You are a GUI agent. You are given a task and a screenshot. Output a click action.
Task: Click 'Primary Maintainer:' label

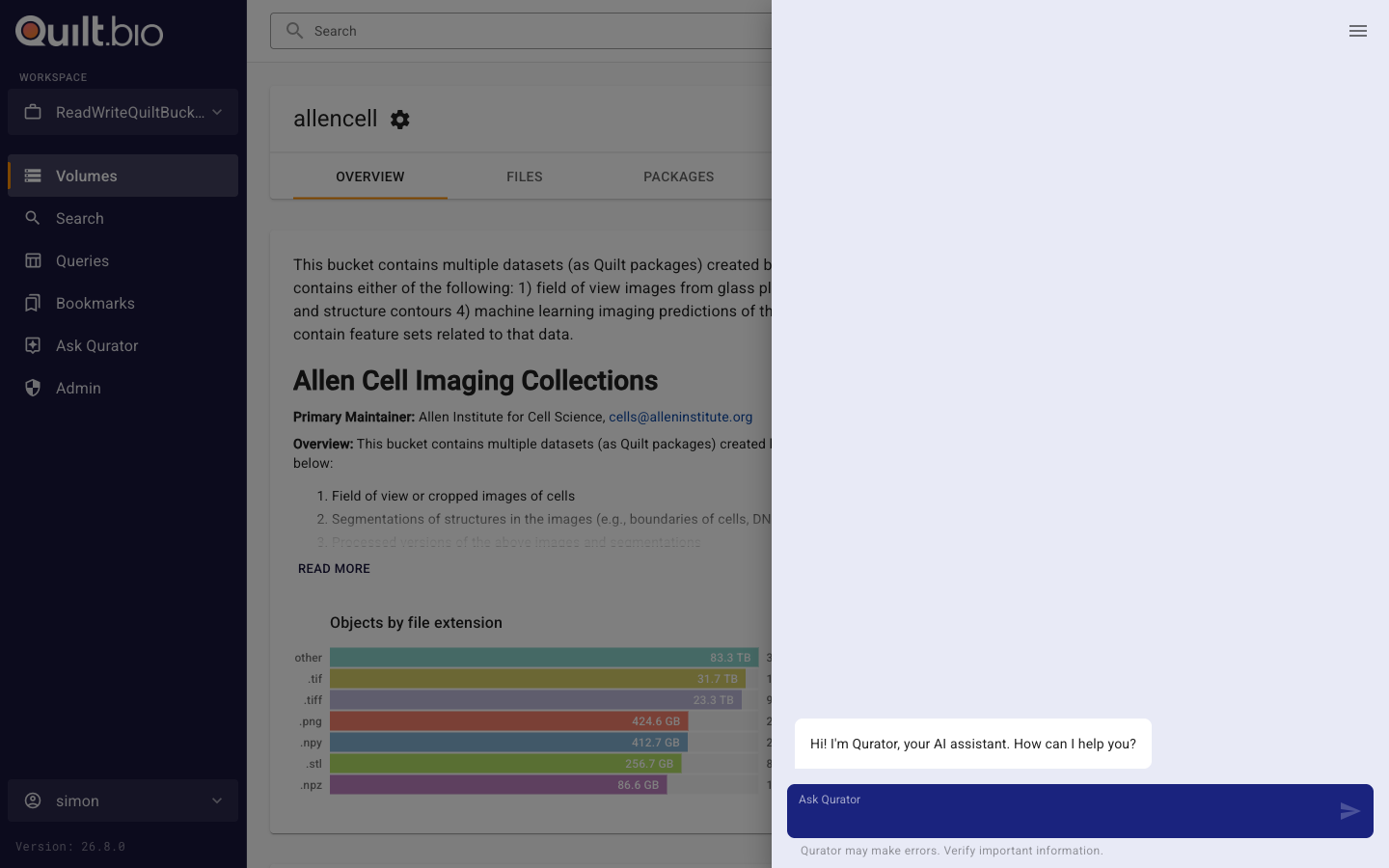click(x=354, y=417)
